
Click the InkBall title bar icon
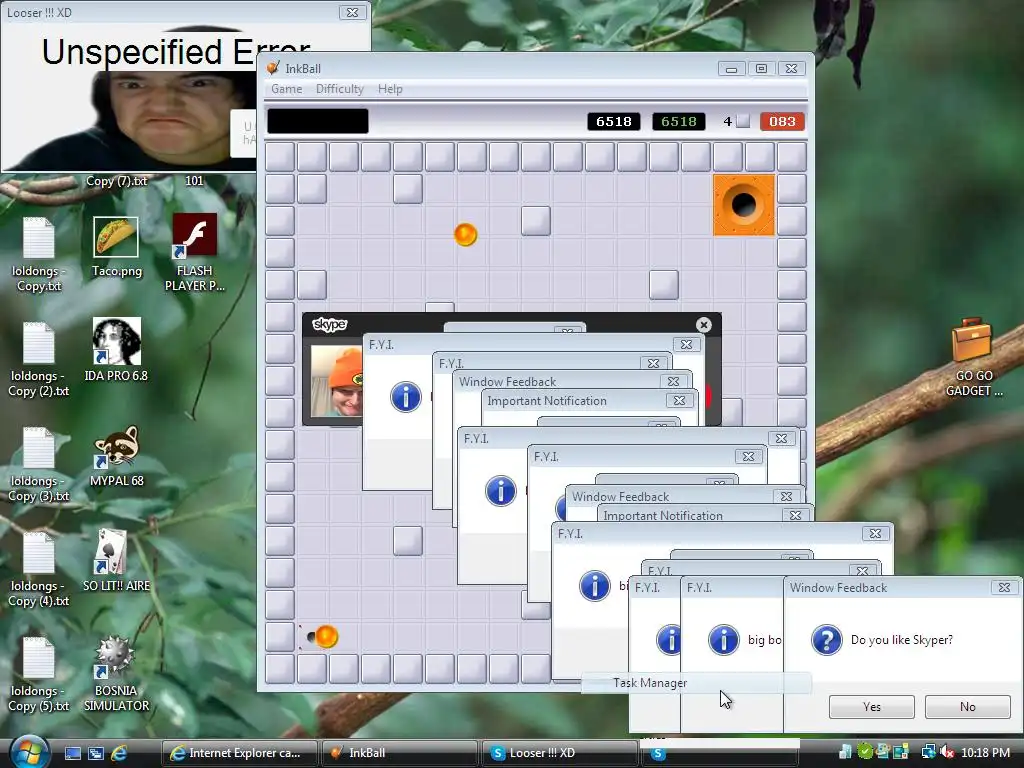click(273, 68)
